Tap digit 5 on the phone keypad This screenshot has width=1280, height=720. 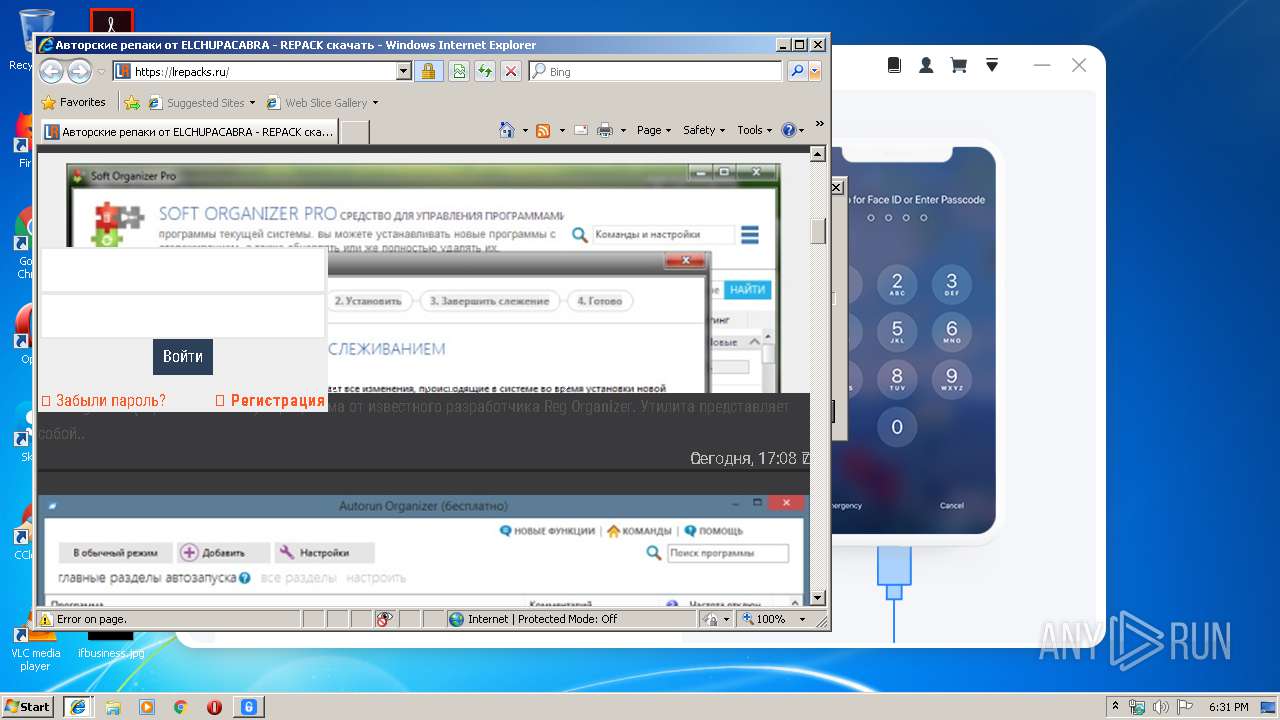[897, 333]
